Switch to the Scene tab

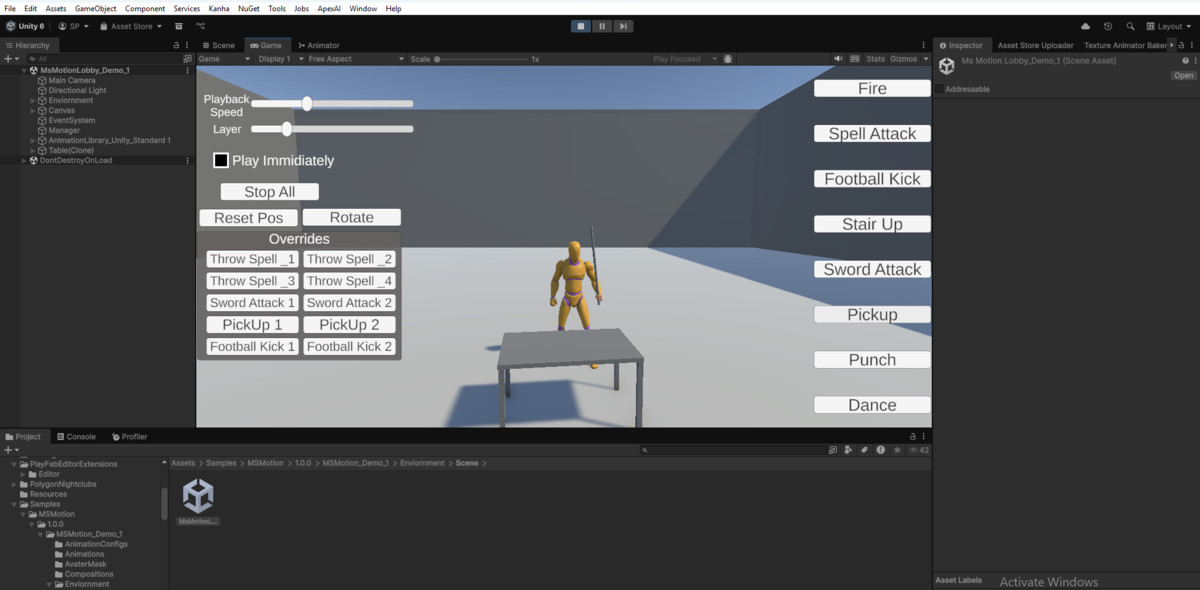(x=218, y=45)
